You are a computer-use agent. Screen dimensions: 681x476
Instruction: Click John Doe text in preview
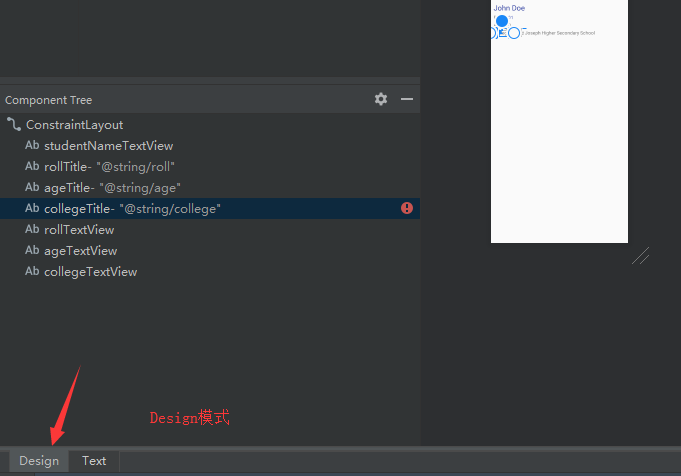click(x=509, y=8)
